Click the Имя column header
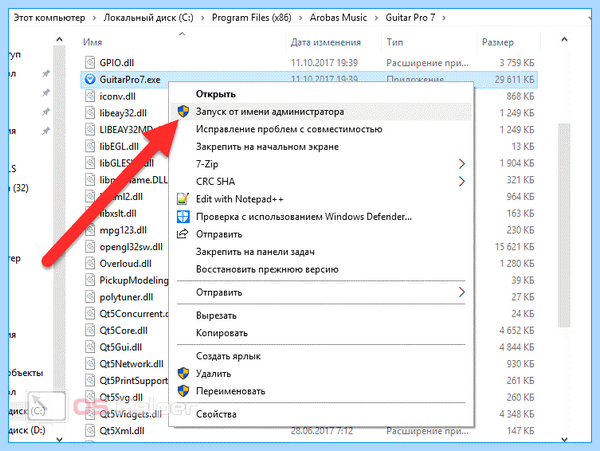The image size is (600, 451). [x=93, y=42]
